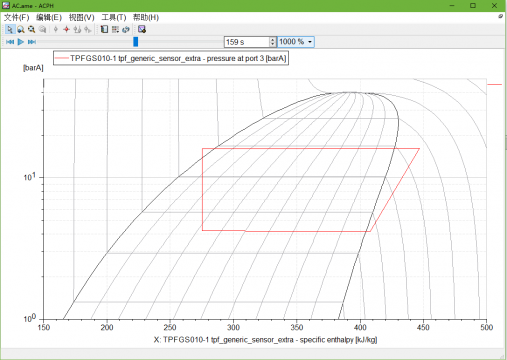The height and width of the screenshot is (360, 507).
Task: Skip to animation end
Action: point(32,42)
